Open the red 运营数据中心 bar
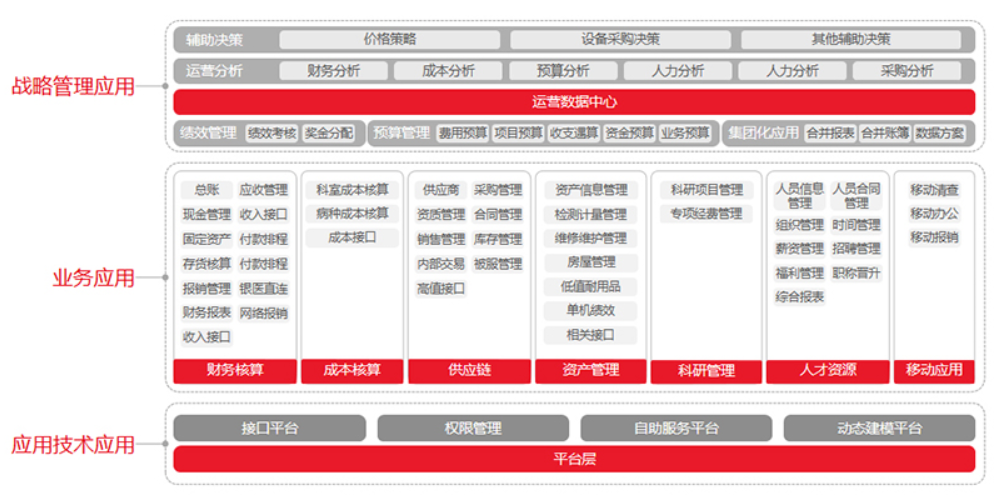This screenshot has height=497, width=997. [574, 102]
